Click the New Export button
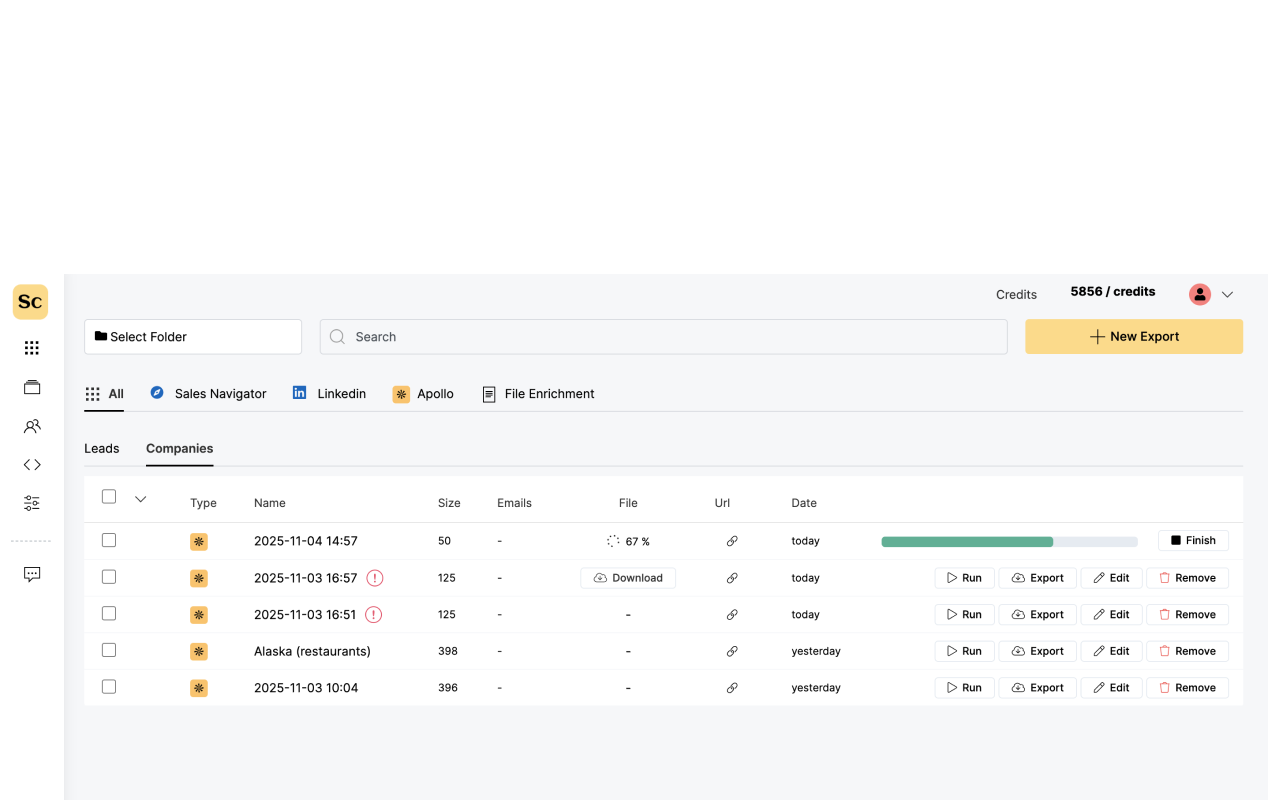 click(1134, 336)
